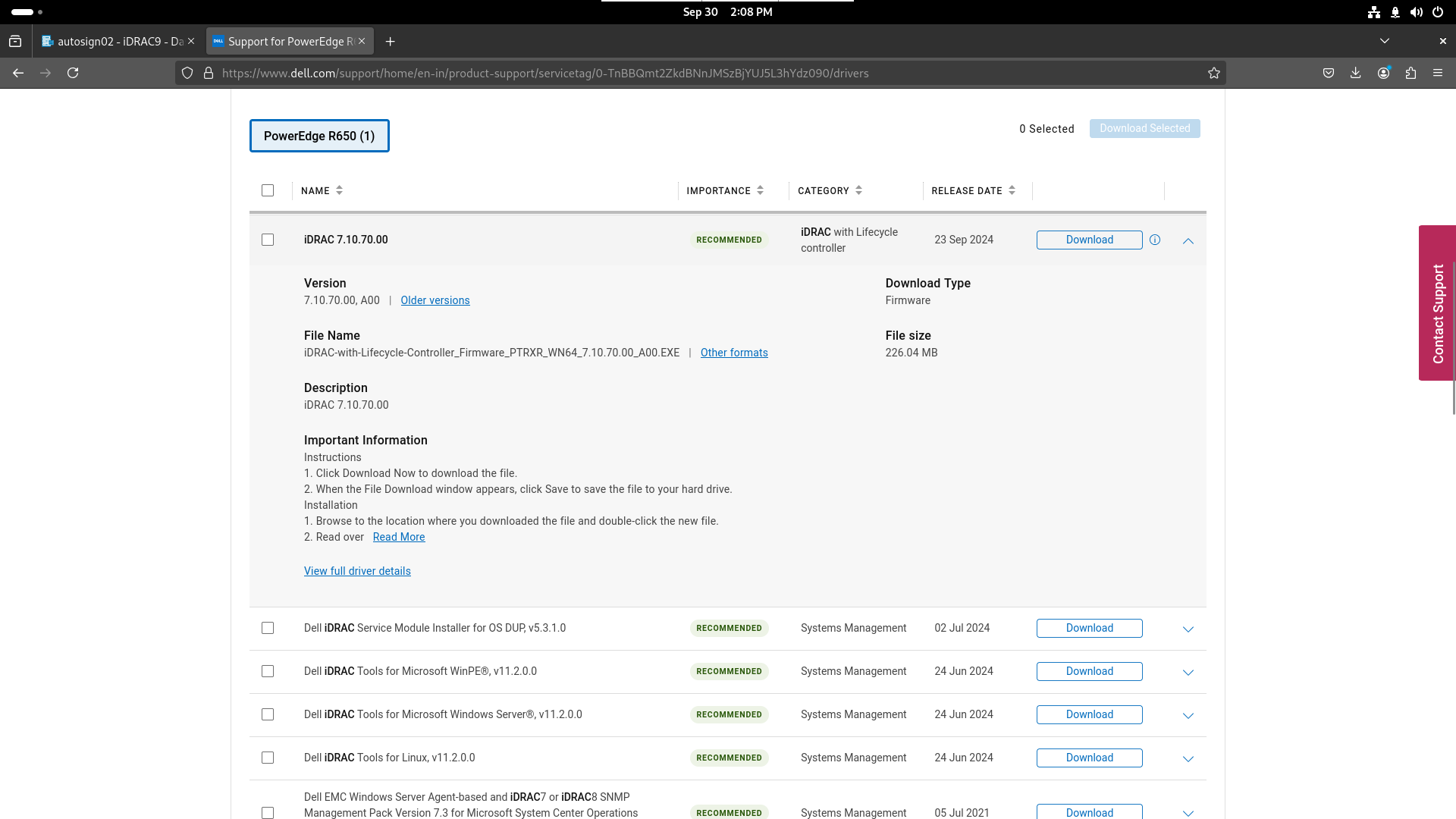This screenshot has width=1456, height=819.
Task: Open the Firefox View icon
Action: click(15, 41)
